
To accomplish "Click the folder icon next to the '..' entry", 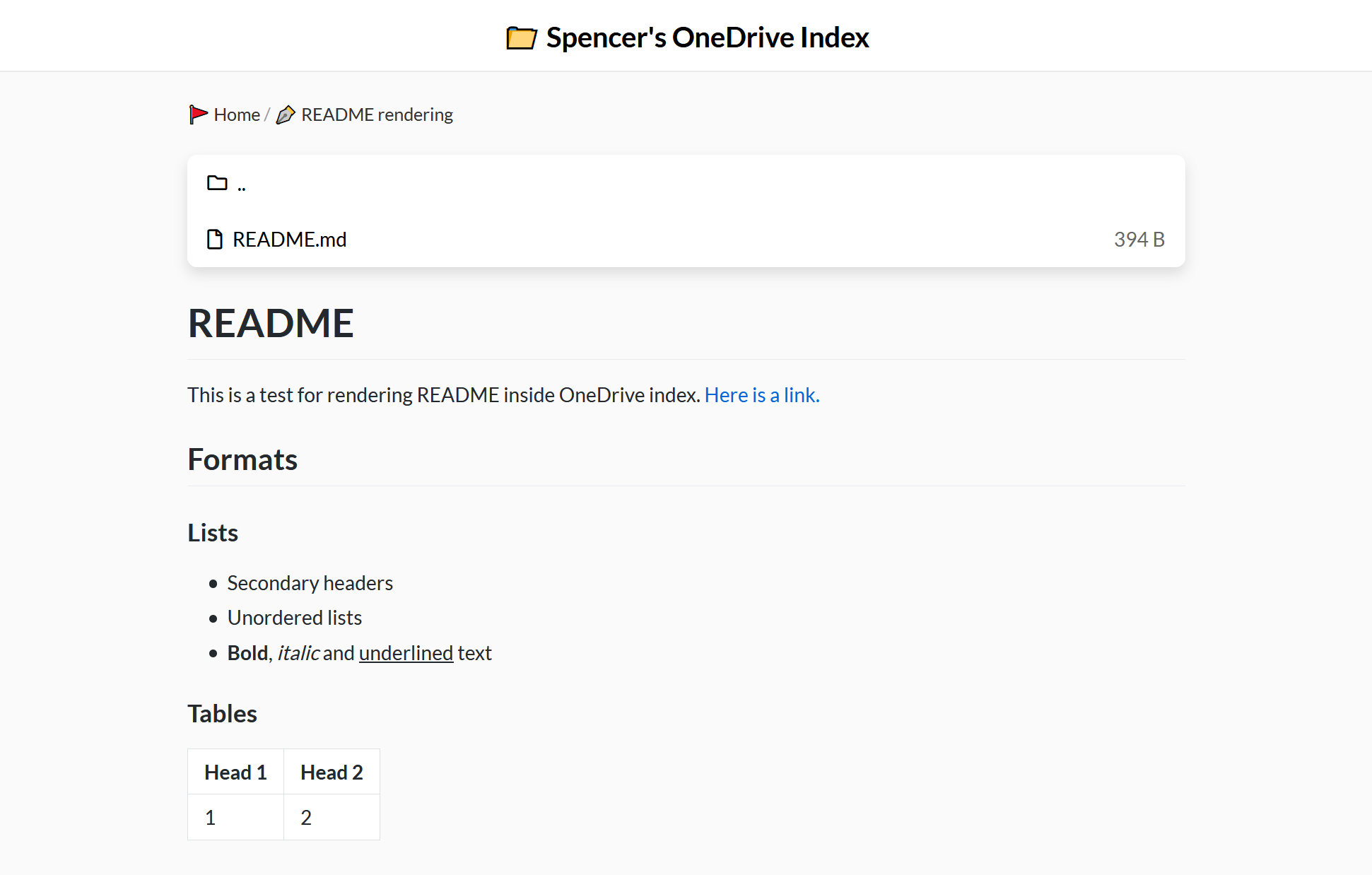I will 216,182.
